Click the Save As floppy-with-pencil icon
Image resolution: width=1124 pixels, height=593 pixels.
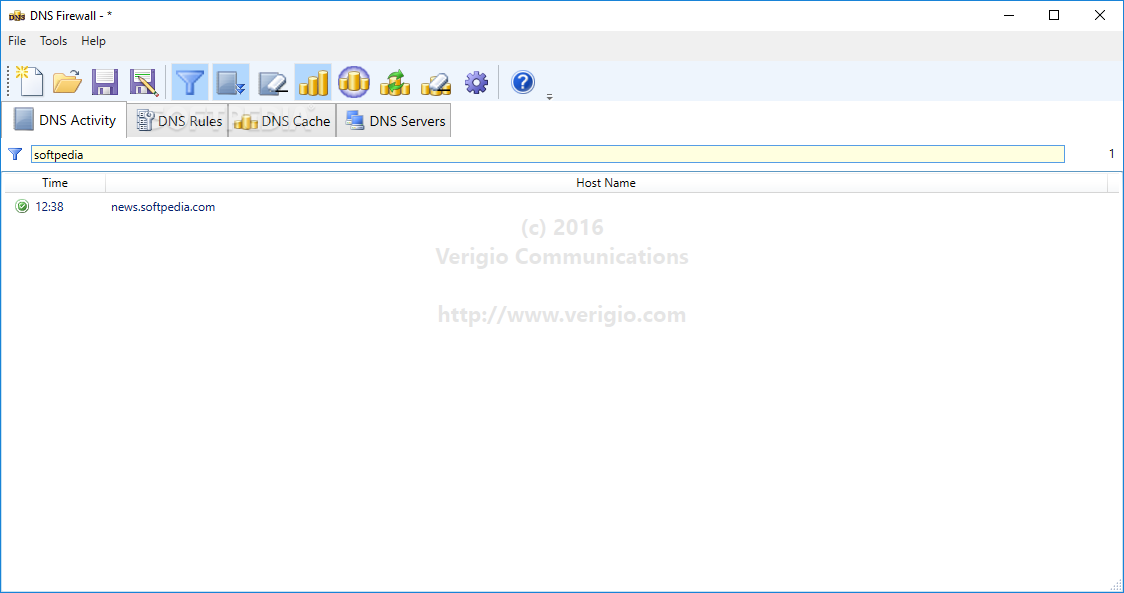[143, 82]
